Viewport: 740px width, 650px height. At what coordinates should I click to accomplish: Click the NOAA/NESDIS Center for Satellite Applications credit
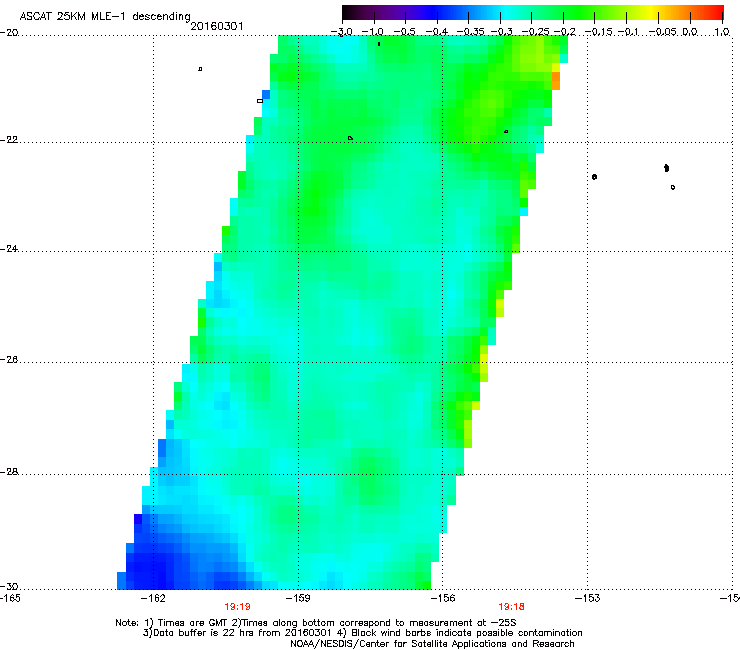pyautogui.click(x=432, y=643)
